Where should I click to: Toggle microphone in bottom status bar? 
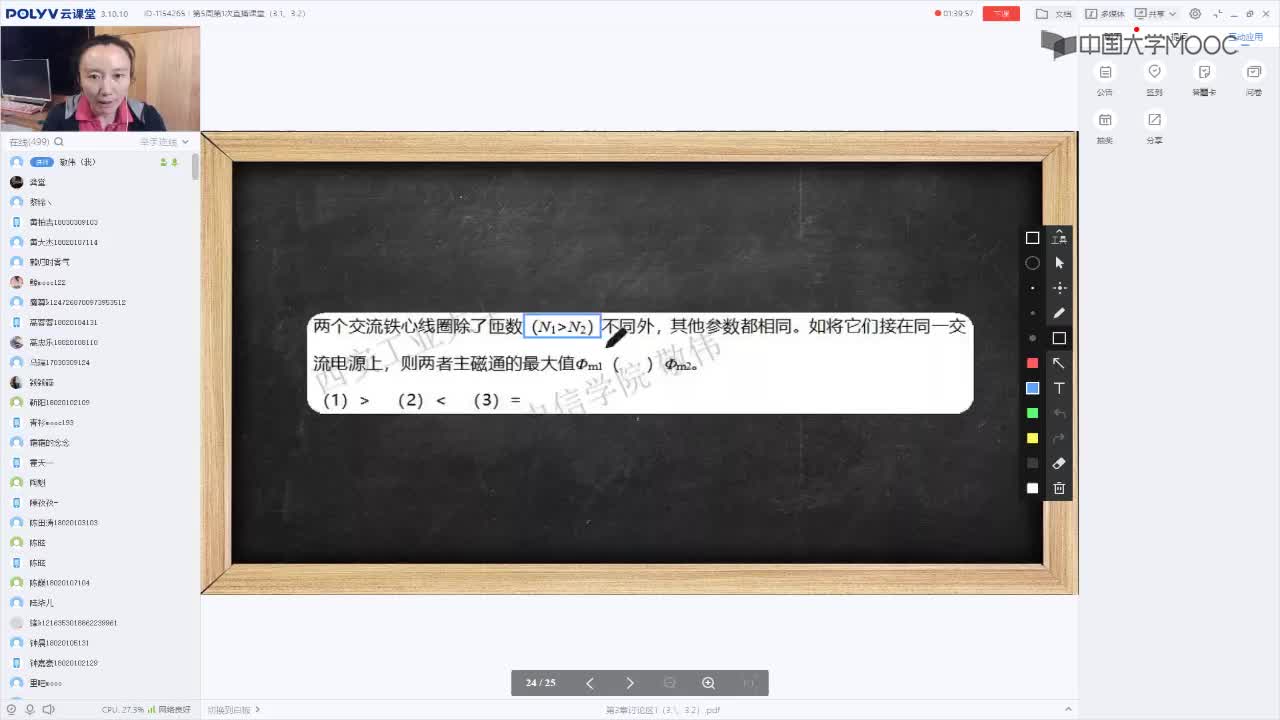tap(29, 710)
